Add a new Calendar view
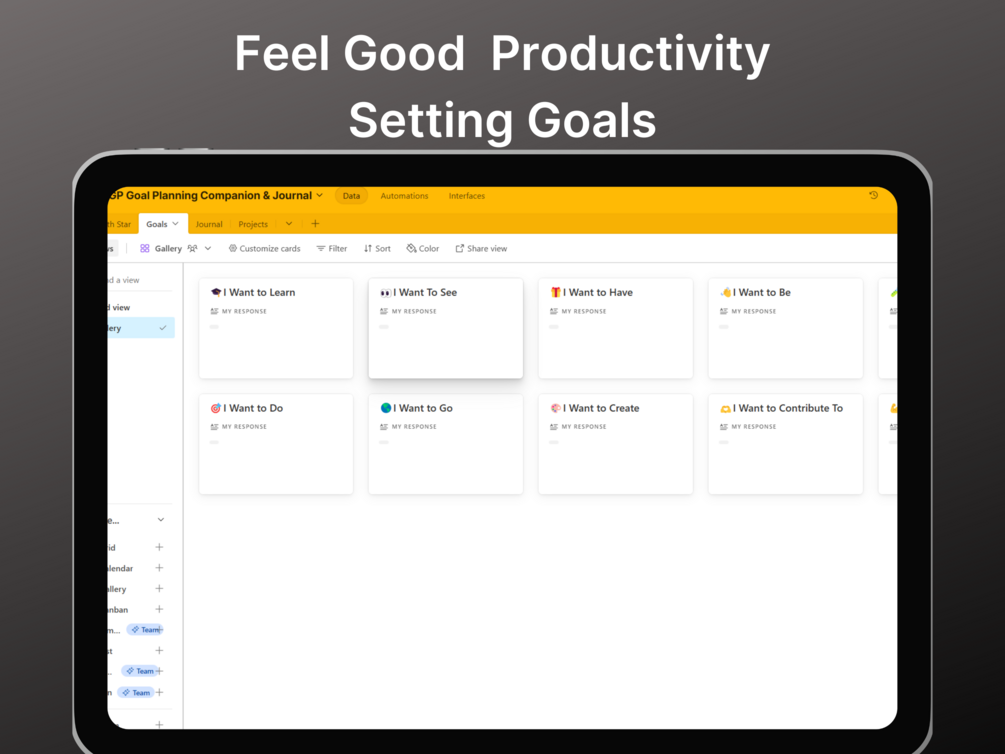Screen dimensions: 1005x754 (x=159, y=568)
